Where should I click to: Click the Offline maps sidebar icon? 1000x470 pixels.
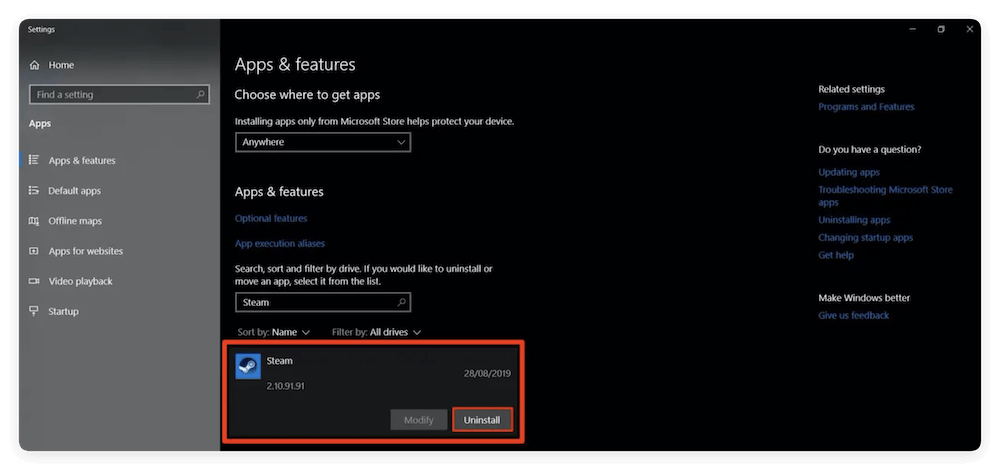click(x=35, y=221)
